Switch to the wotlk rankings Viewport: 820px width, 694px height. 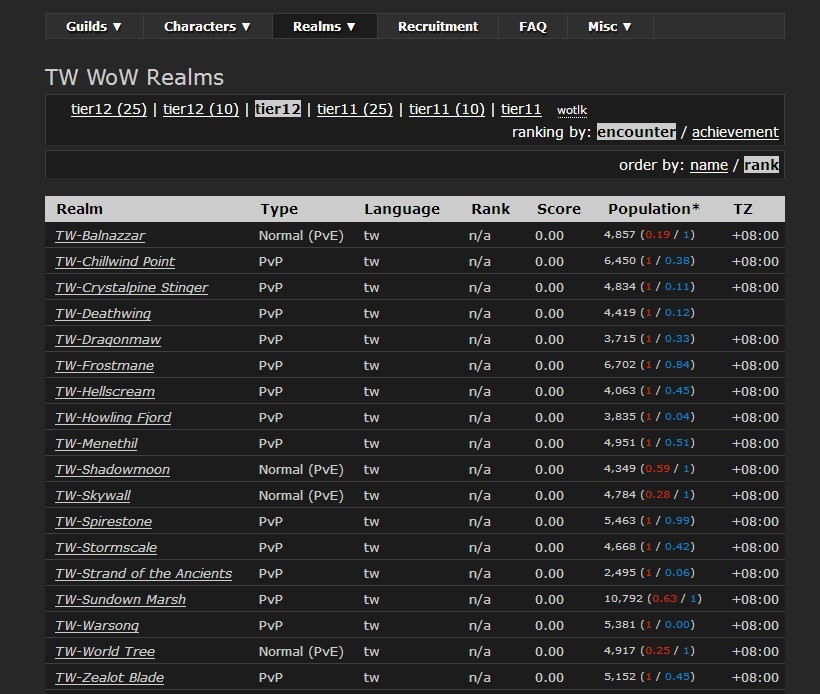[572, 110]
